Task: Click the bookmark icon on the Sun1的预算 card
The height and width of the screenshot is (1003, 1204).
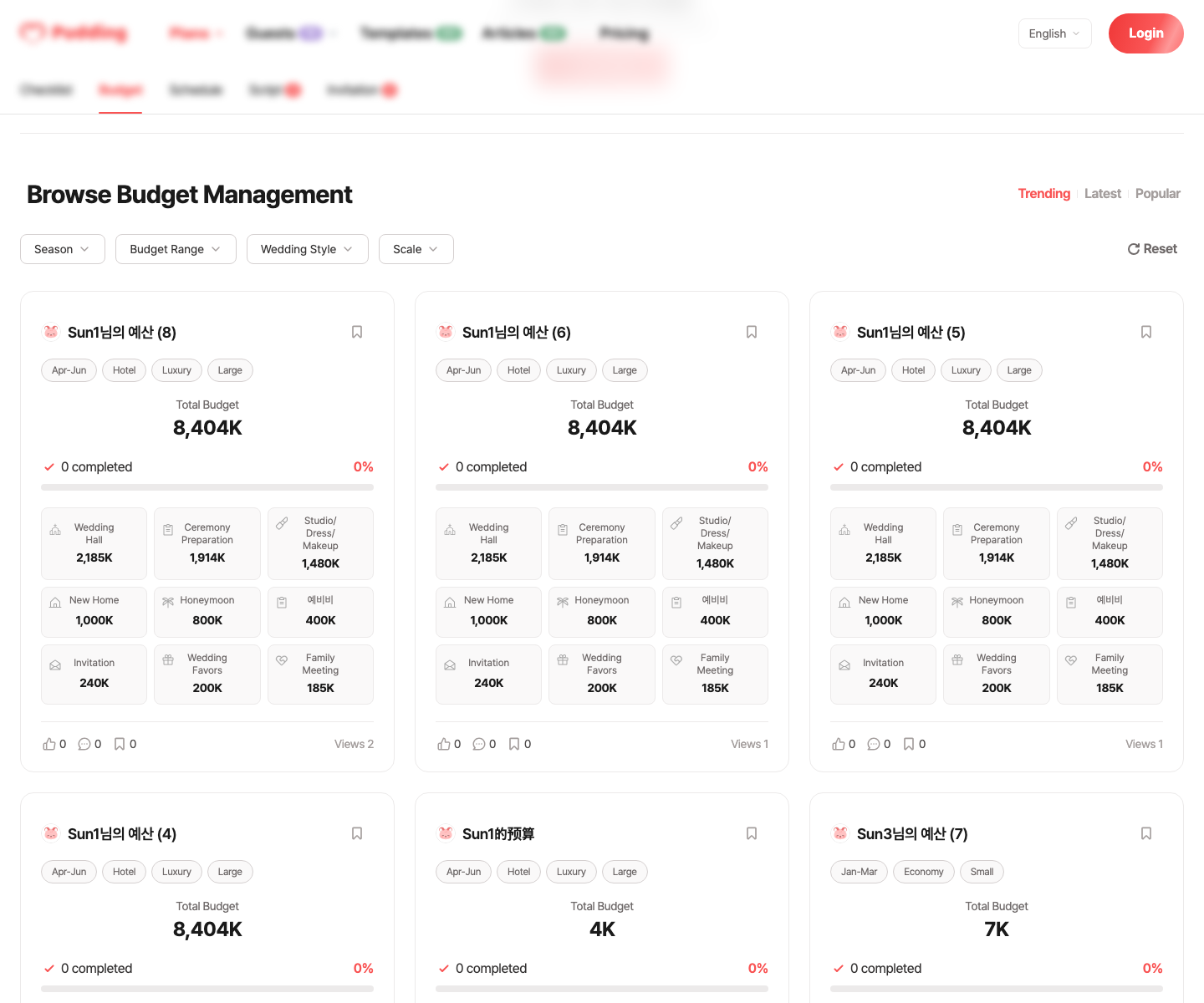Action: [752, 833]
